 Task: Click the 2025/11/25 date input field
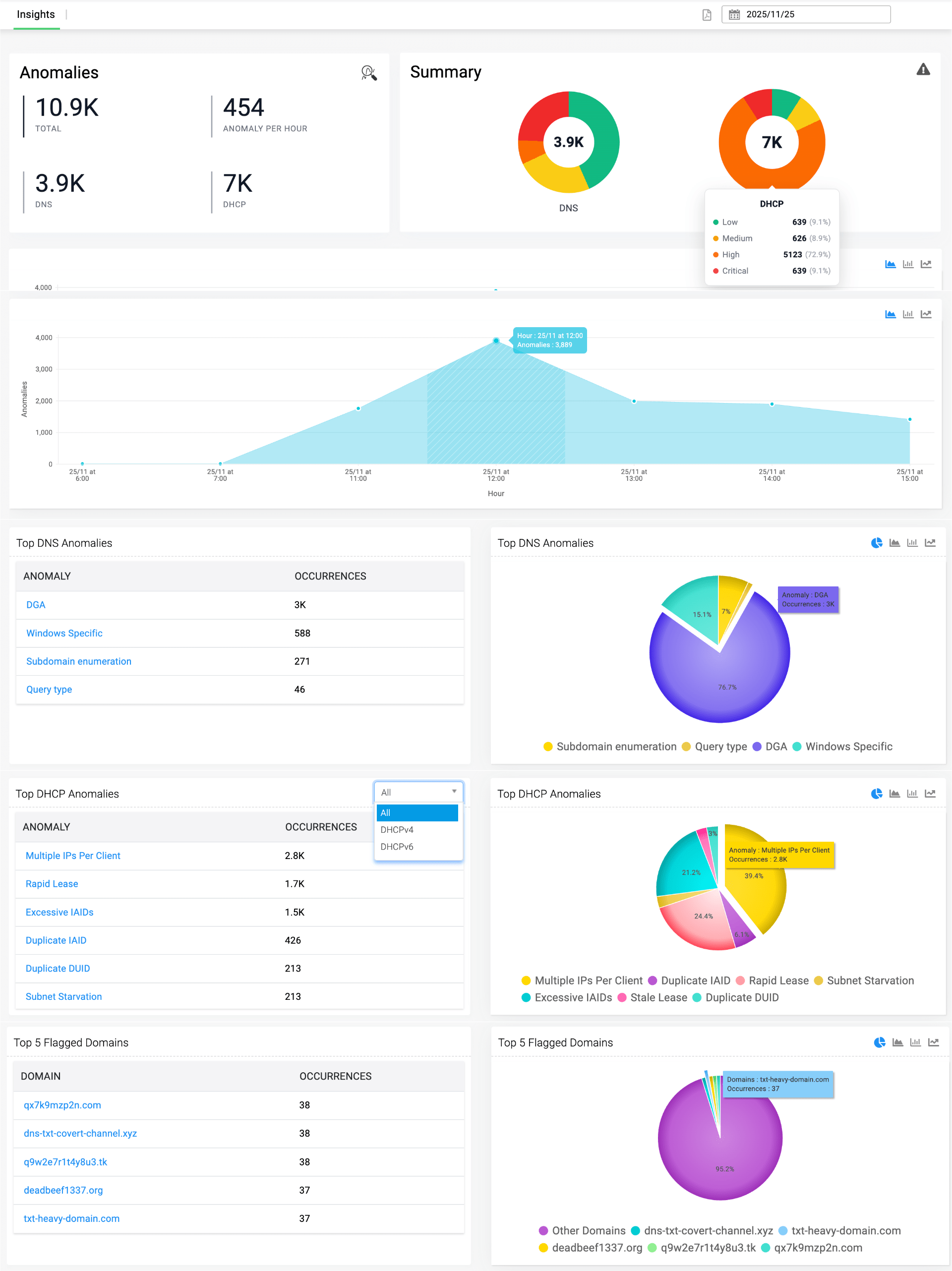[805, 14]
